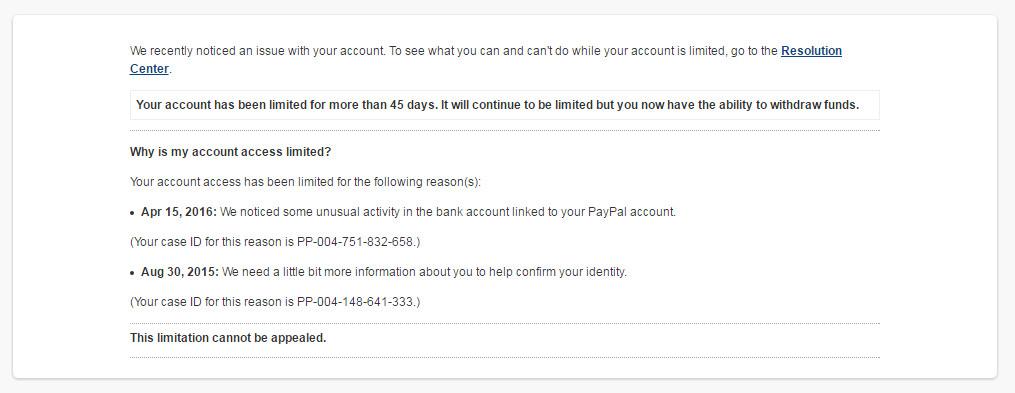Click the bottom dotted divider line
The width and height of the screenshot is (1015, 393).
(x=504, y=357)
